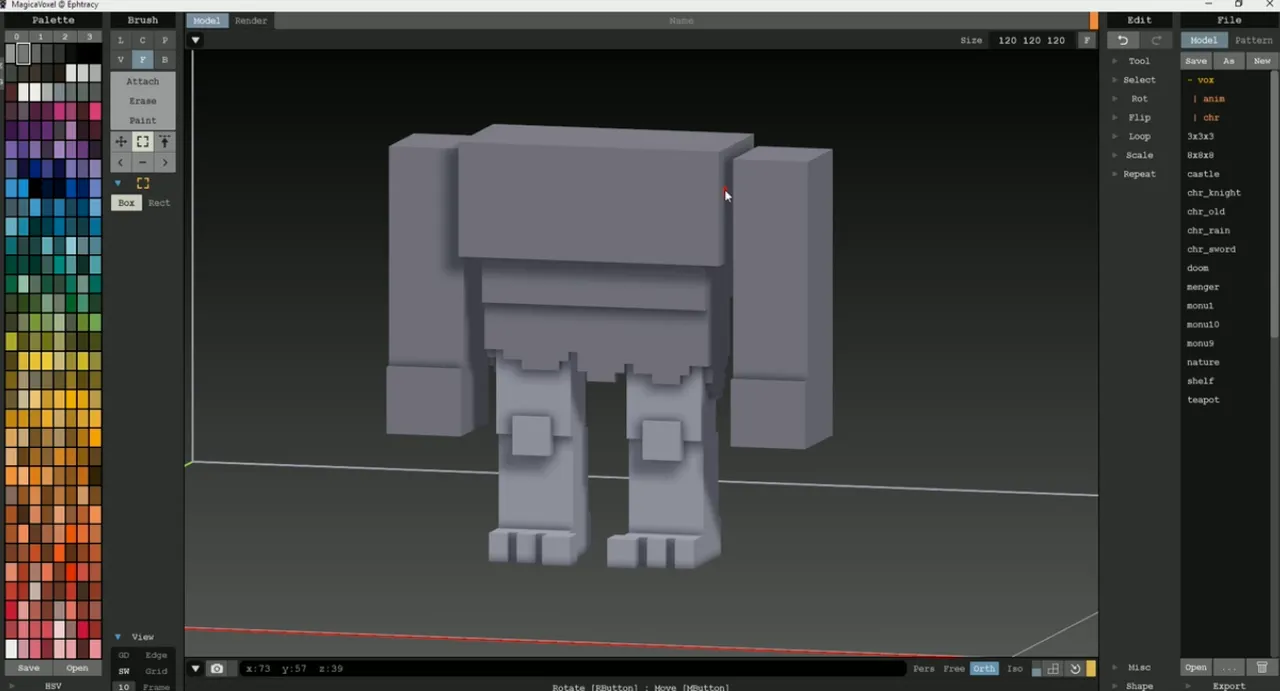Select palette page 3 tab
This screenshot has height=691, width=1280.
pos(90,36)
